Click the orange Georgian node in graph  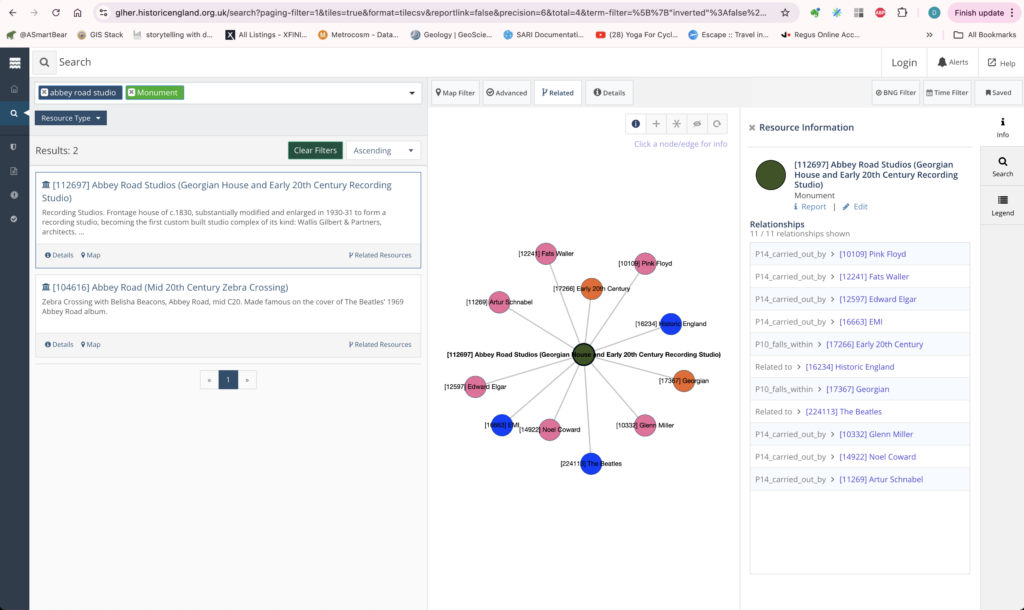683,381
